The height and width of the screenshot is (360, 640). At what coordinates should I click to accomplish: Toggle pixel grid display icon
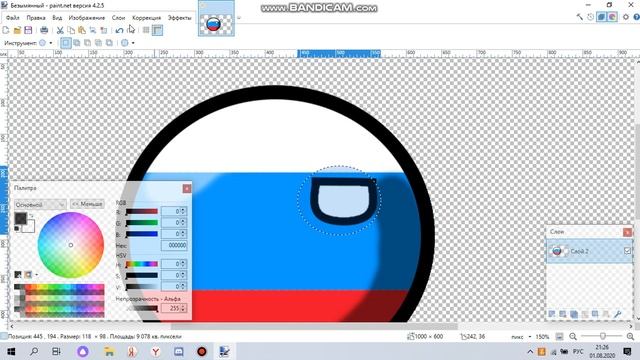tap(146, 30)
